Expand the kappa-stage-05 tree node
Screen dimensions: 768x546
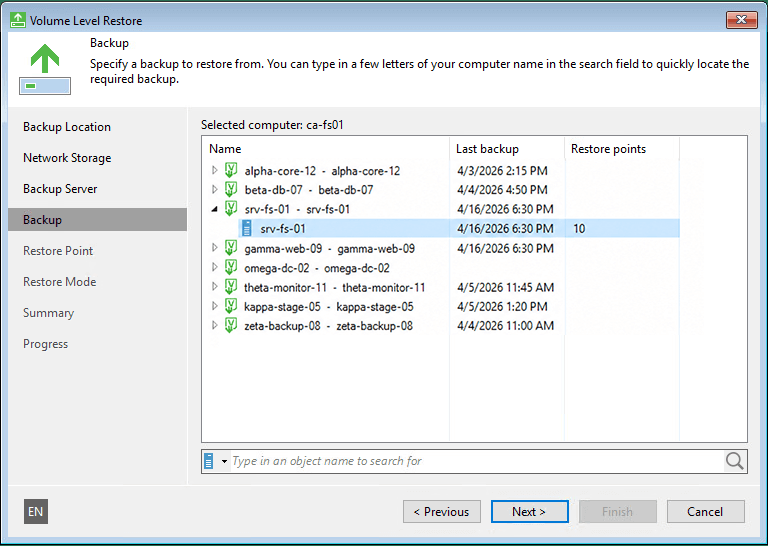tap(215, 306)
